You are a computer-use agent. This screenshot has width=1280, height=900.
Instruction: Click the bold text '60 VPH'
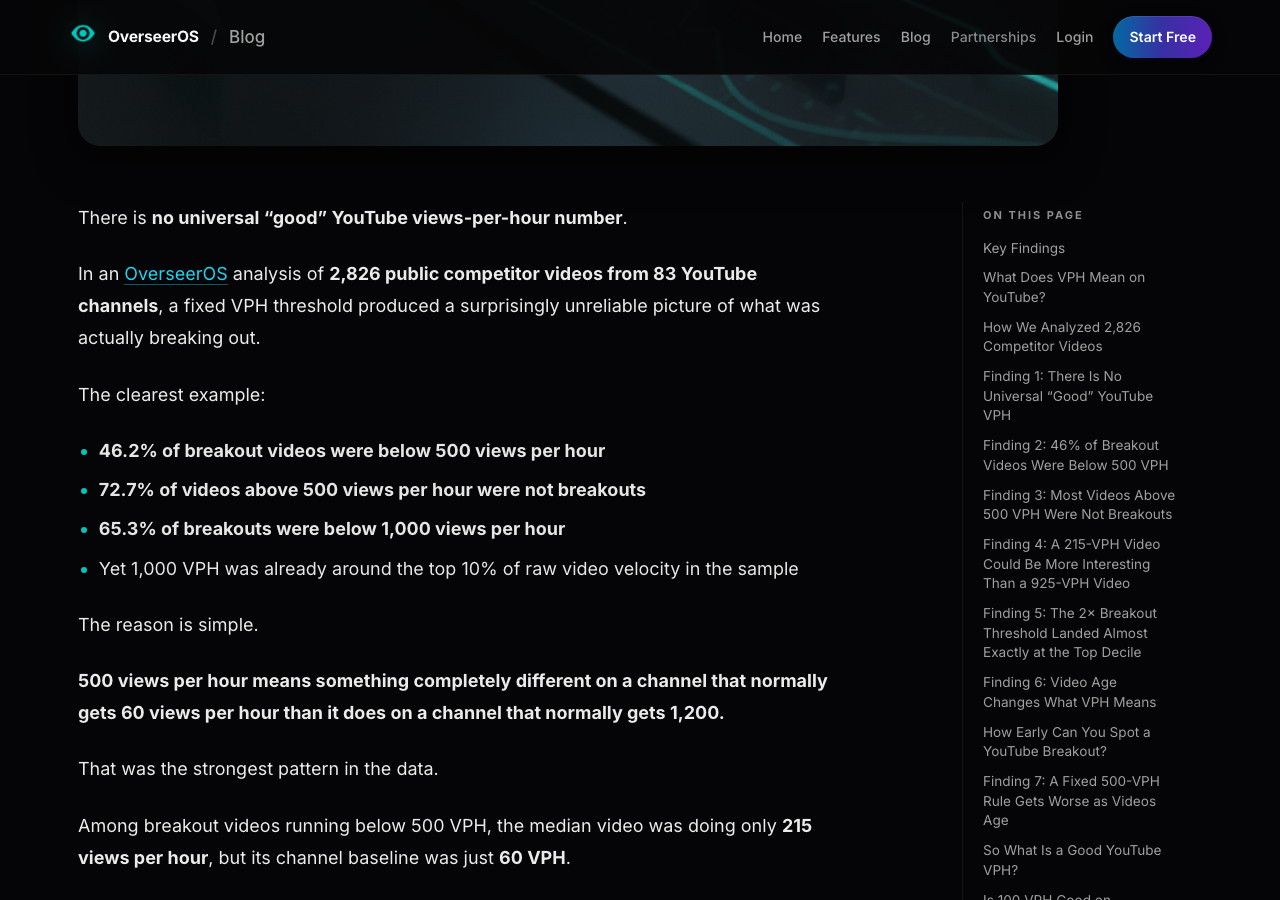[x=532, y=858]
